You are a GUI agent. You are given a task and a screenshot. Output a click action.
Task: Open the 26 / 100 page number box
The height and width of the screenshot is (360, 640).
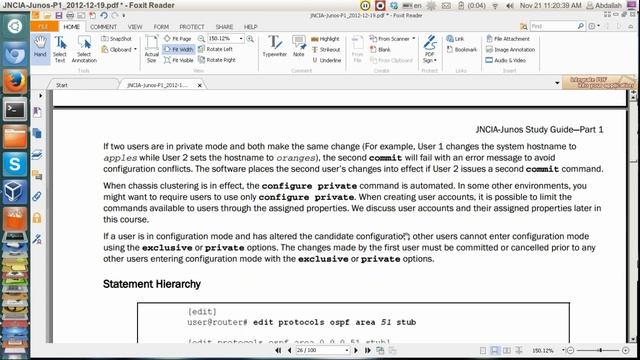[322, 350]
